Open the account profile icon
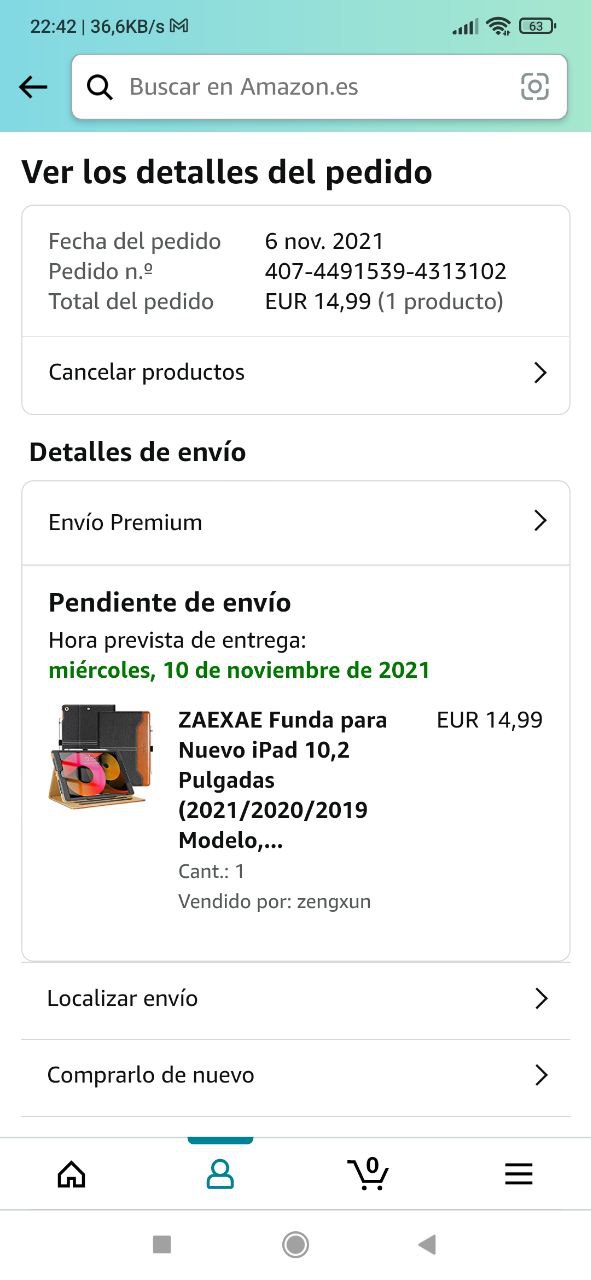Viewport: 591px width, 1280px height. 220,1174
